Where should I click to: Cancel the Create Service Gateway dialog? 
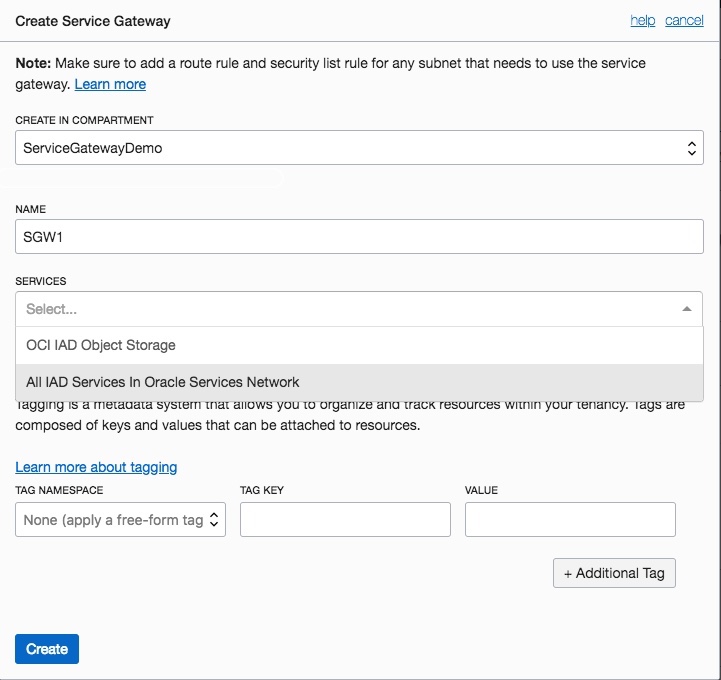pyautogui.click(x=684, y=20)
